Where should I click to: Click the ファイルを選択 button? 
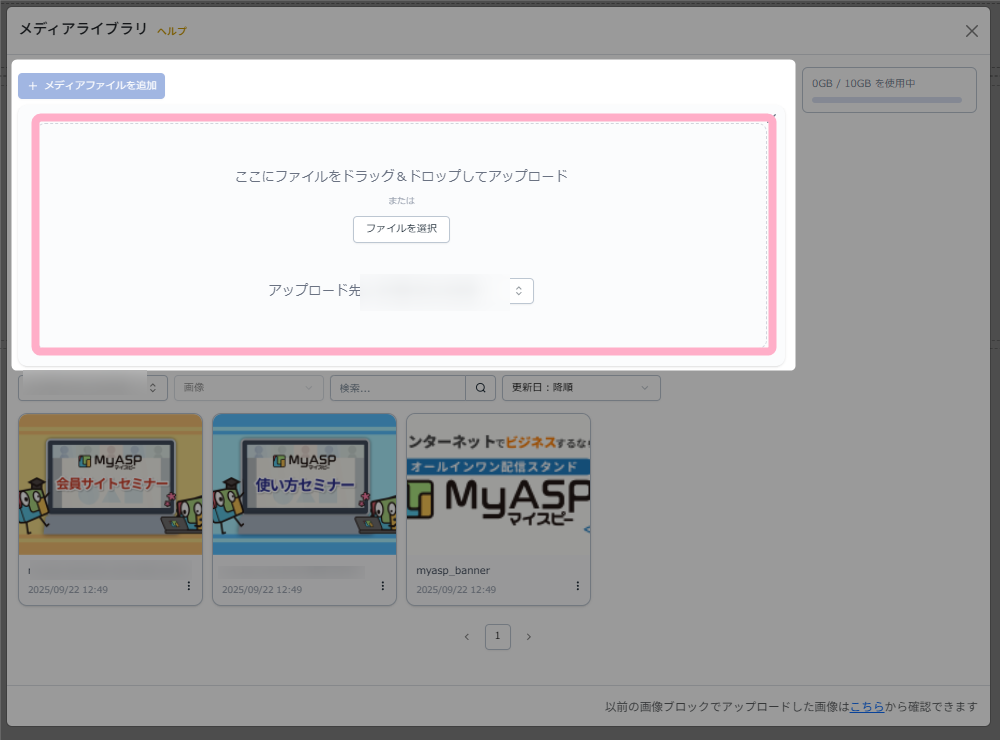pos(401,229)
